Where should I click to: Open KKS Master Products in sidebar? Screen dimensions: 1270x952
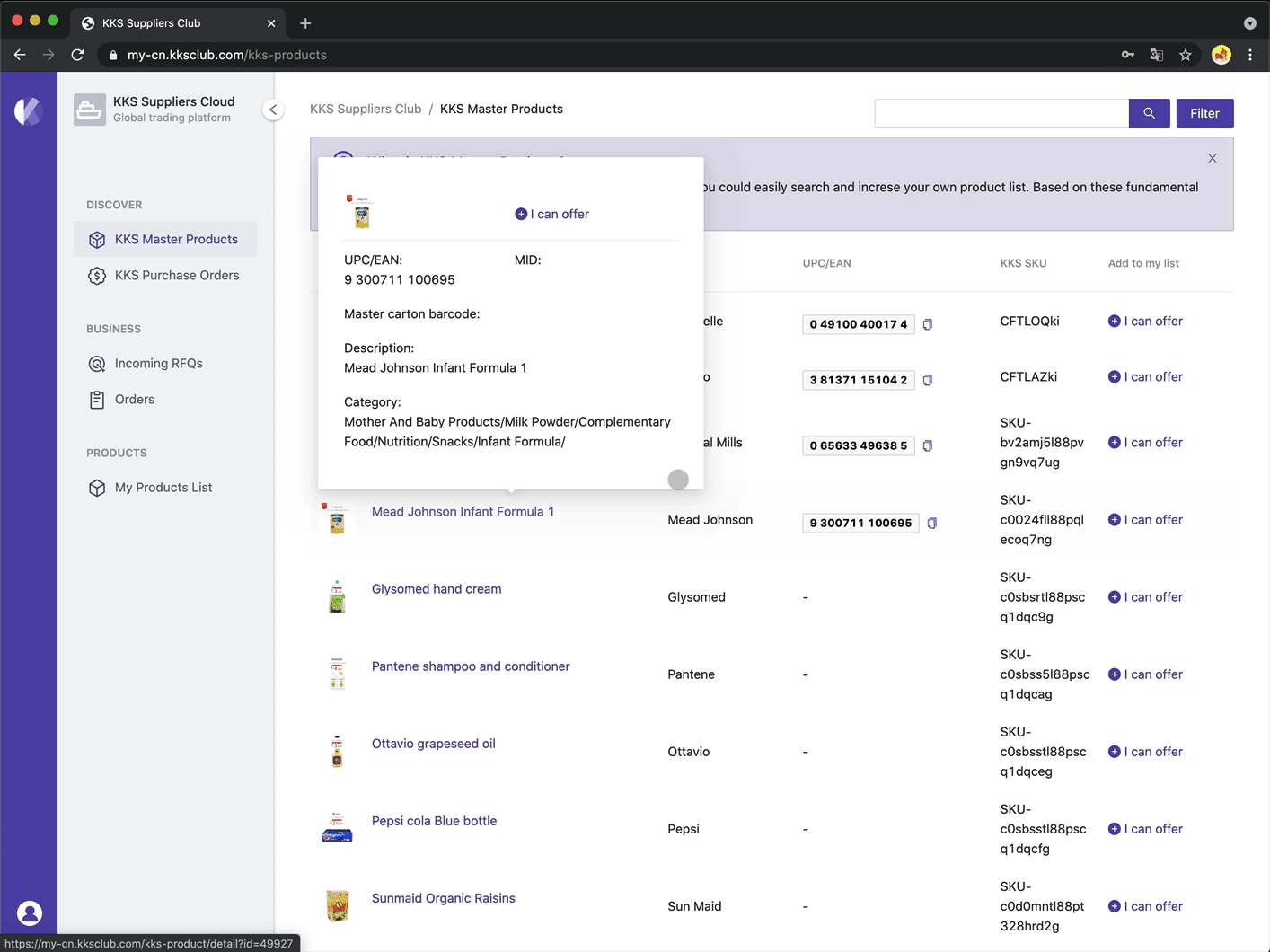pyautogui.click(x=165, y=239)
